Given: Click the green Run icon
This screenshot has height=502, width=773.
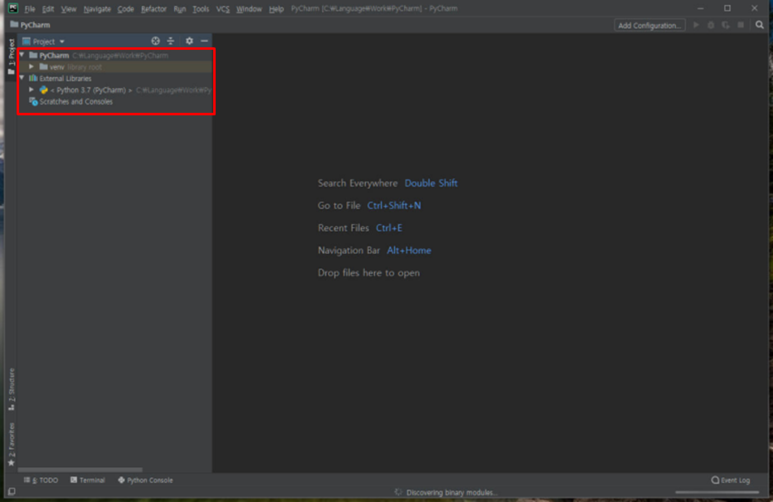Looking at the screenshot, I should click(696, 25).
